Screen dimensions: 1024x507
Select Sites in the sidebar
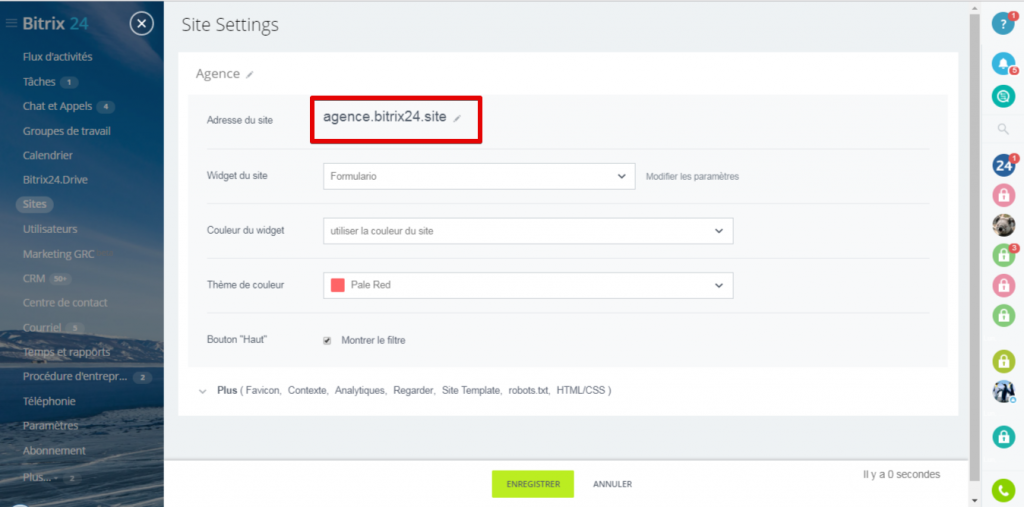[x=35, y=204]
